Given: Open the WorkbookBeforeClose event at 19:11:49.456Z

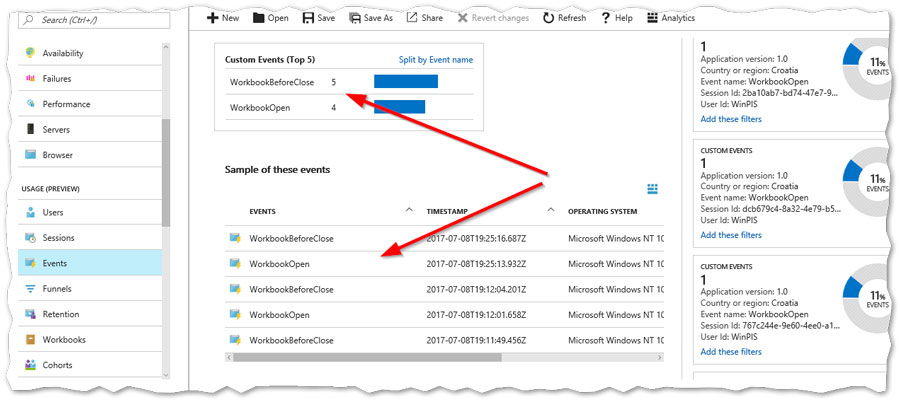Looking at the screenshot, I should tap(444, 340).
